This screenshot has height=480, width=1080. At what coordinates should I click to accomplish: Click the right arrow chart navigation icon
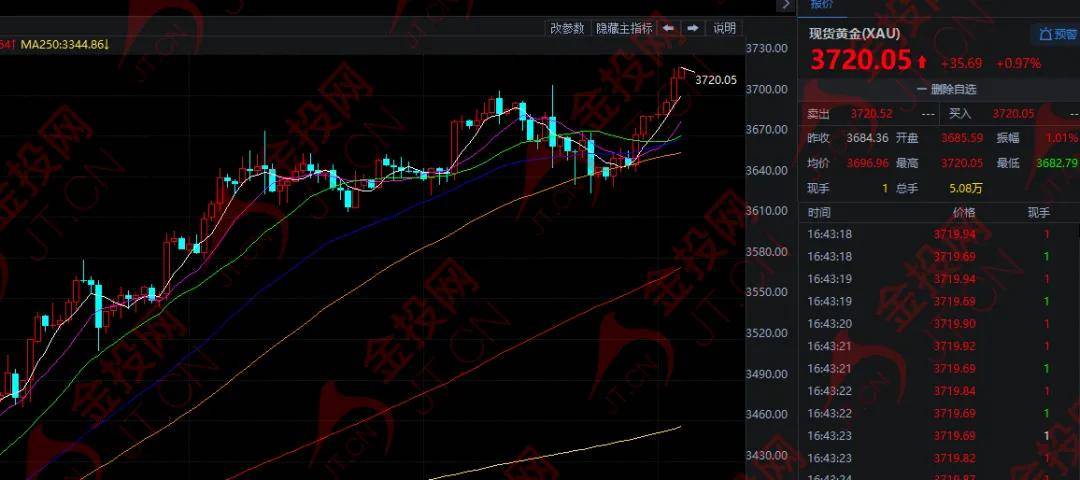pyautogui.click(x=693, y=28)
